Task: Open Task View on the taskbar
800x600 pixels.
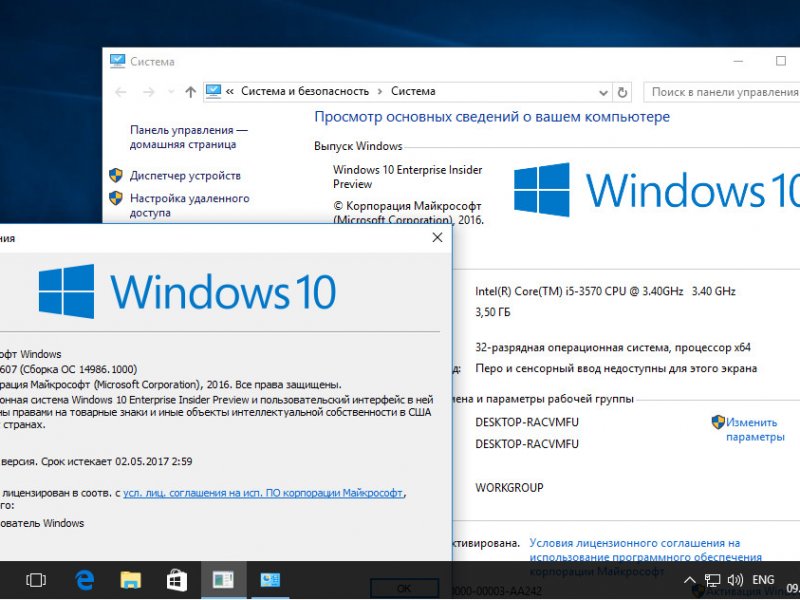Action: pyautogui.click(x=36, y=580)
